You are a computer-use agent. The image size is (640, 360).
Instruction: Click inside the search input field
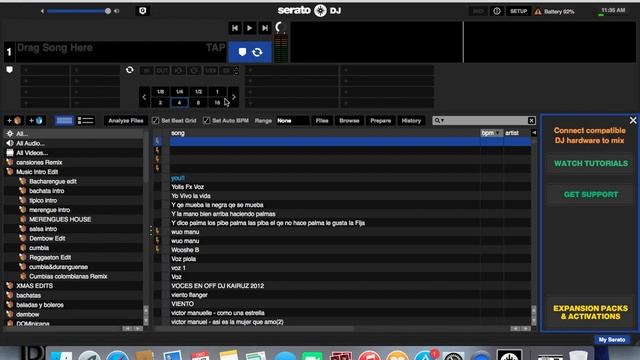484,120
